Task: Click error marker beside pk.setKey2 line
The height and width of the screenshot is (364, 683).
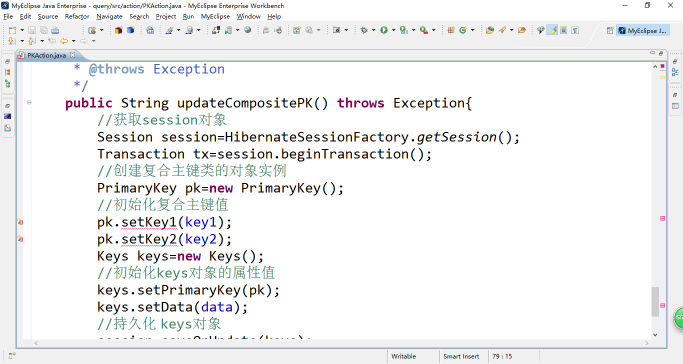Action: 20,239
